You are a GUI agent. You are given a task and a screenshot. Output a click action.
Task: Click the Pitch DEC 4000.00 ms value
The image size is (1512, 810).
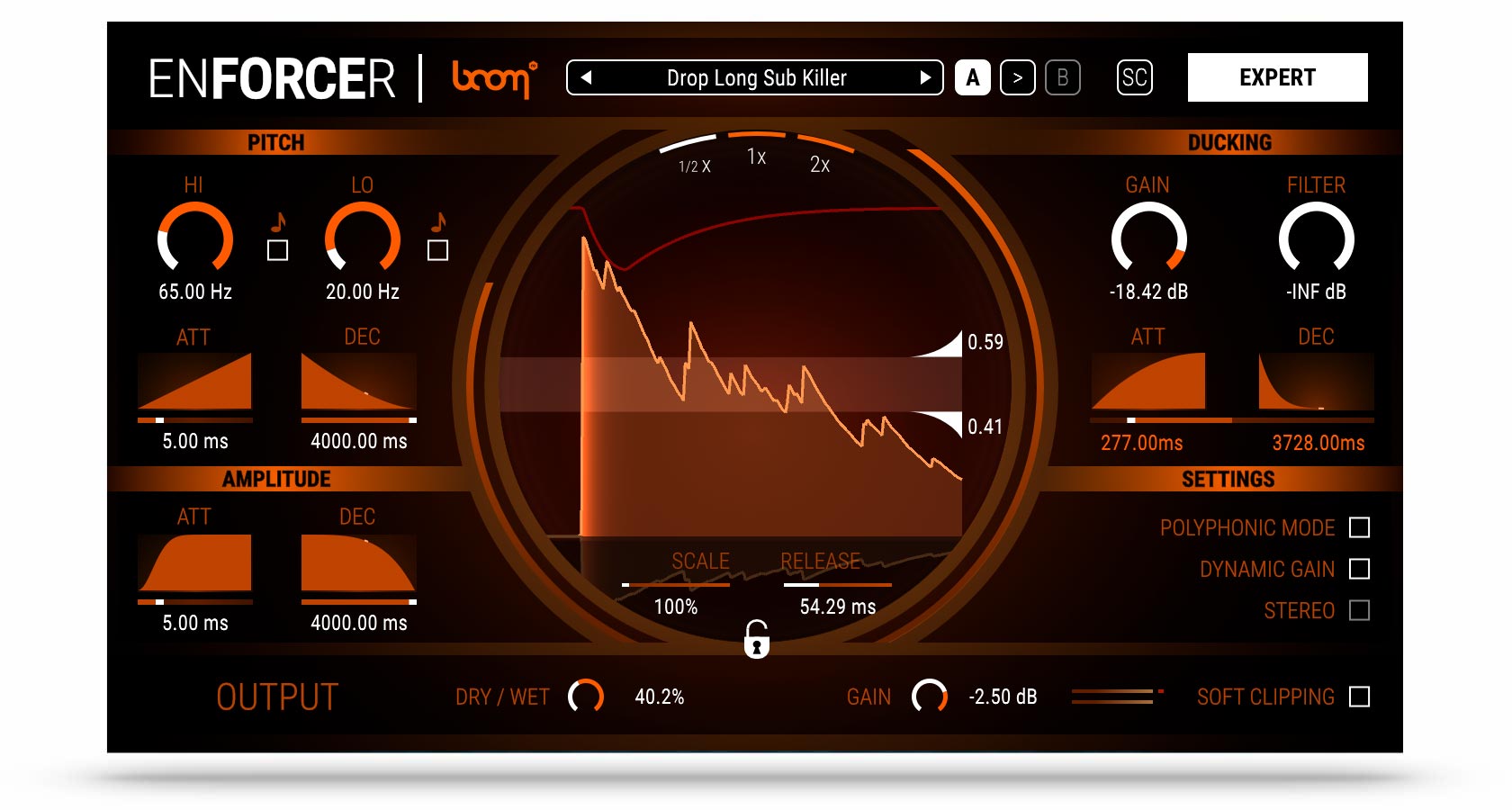(x=359, y=441)
